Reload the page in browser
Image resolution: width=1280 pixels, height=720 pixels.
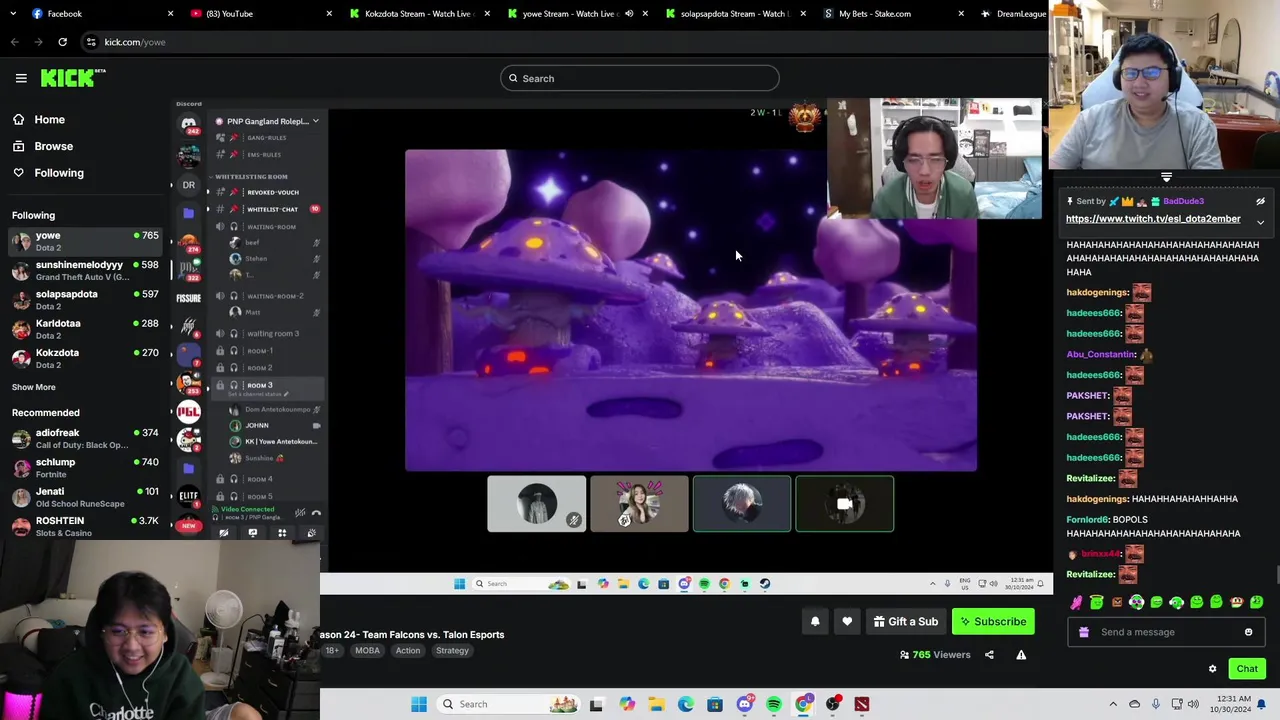[x=62, y=42]
